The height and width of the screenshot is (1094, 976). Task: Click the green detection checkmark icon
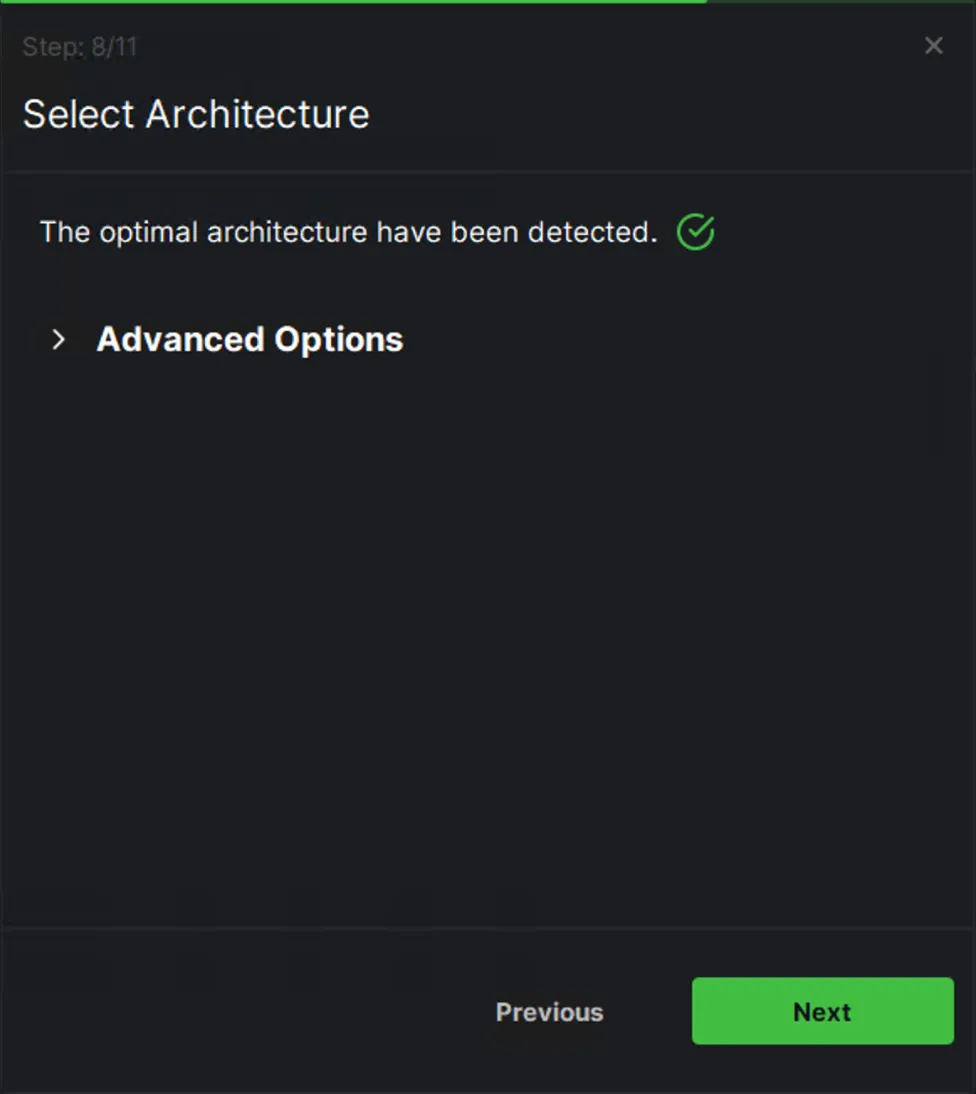(696, 232)
